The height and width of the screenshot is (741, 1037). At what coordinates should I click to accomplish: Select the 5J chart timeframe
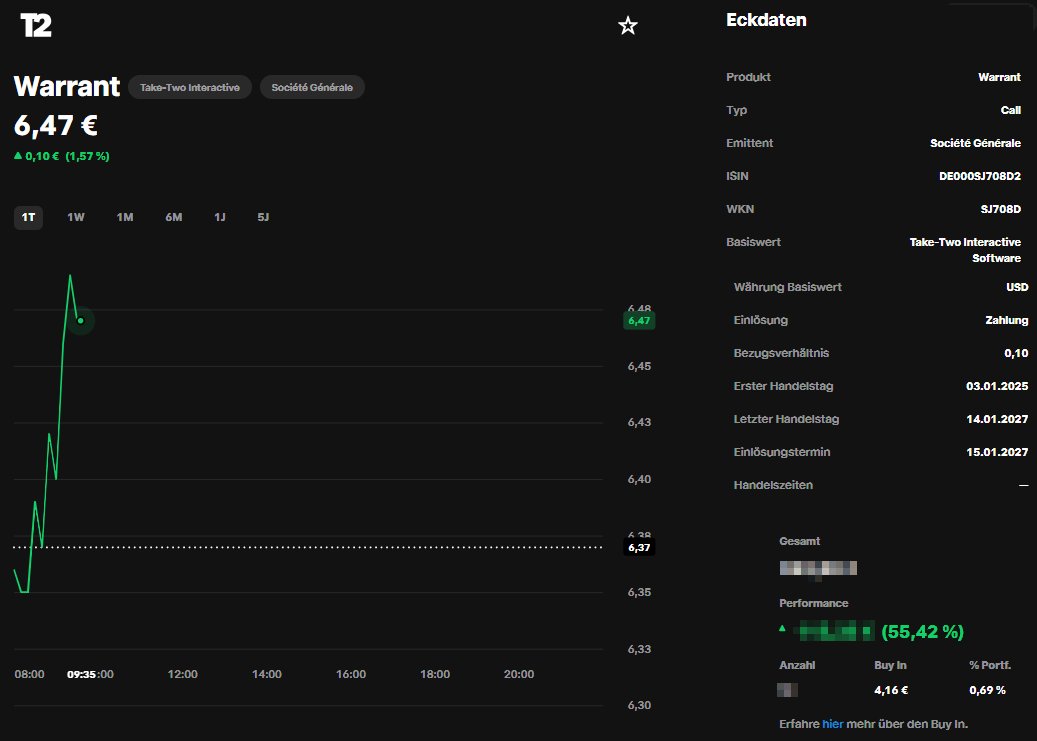tap(263, 217)
